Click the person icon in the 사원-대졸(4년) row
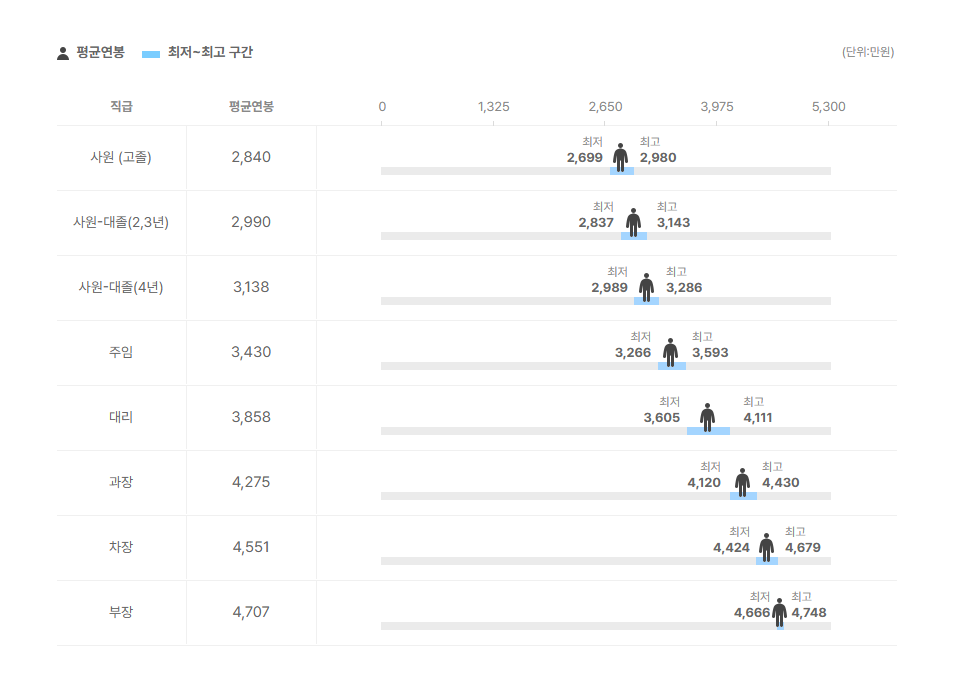The width and height of the screenshot is (953, 693). click(x=647, y=287)
